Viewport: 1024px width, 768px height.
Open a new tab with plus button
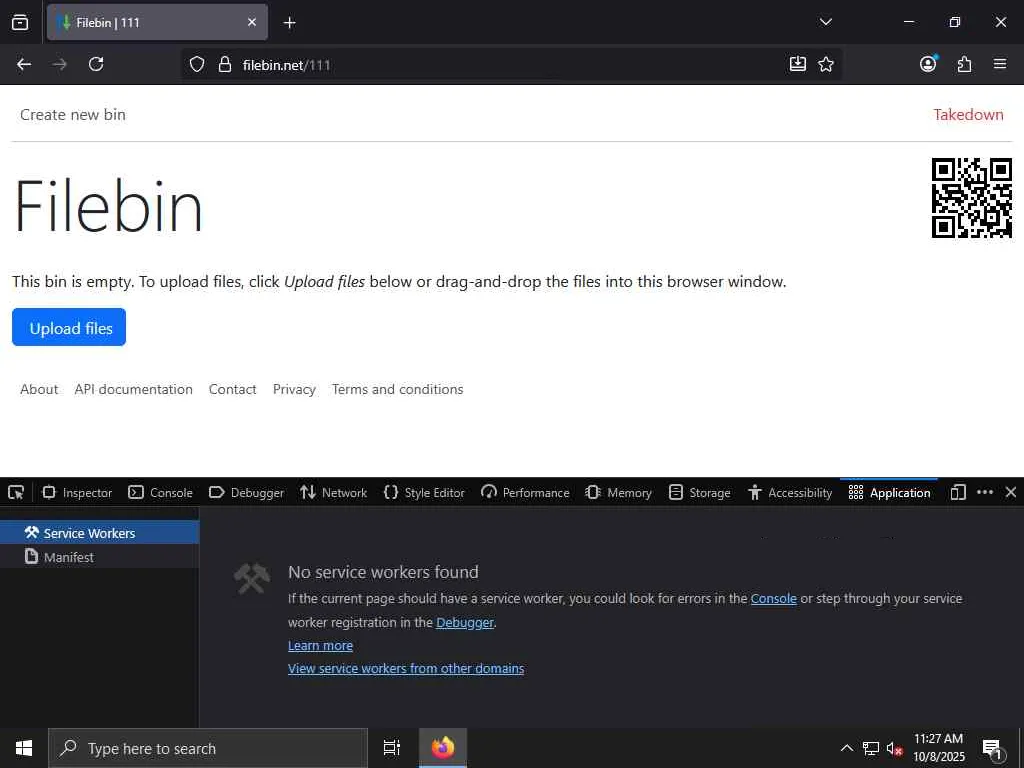click(289, 23)
